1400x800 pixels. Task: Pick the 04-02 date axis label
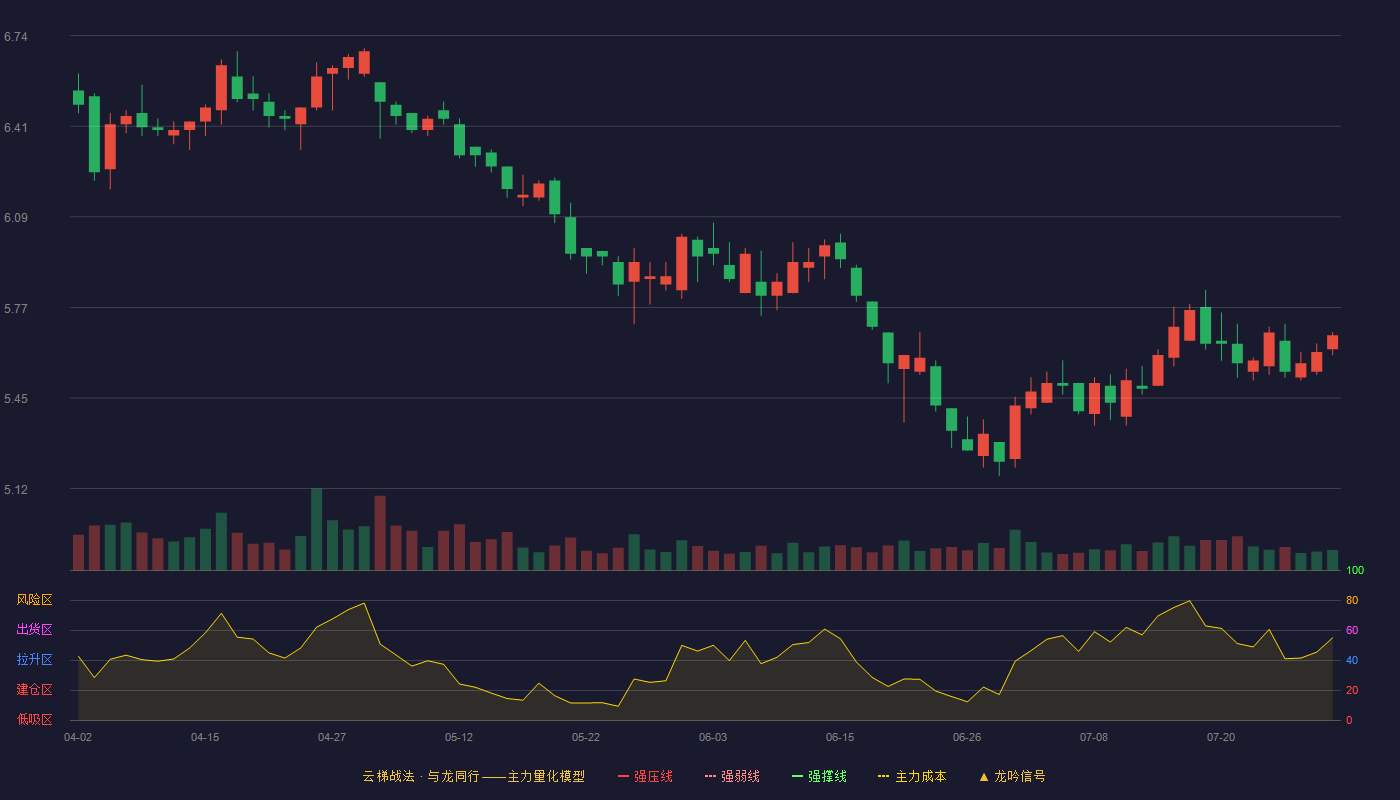click(78, 737)
